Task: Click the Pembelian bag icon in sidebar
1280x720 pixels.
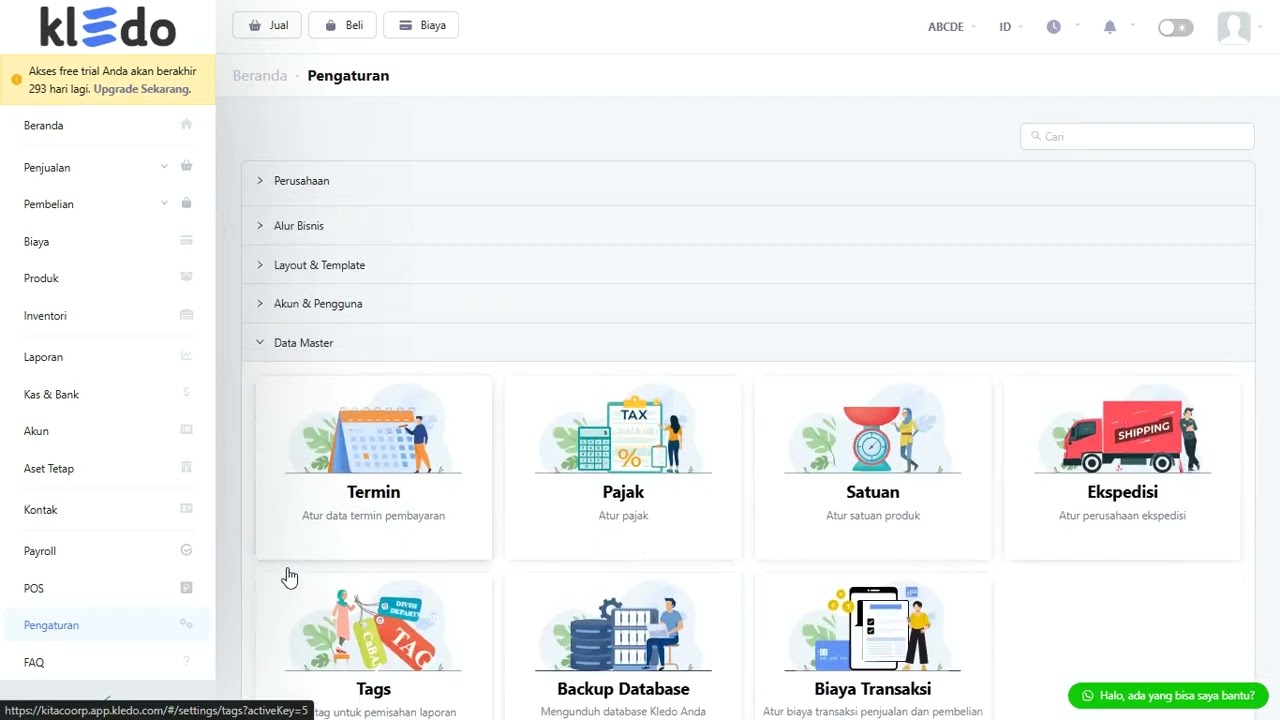Action: click(186, 203)
